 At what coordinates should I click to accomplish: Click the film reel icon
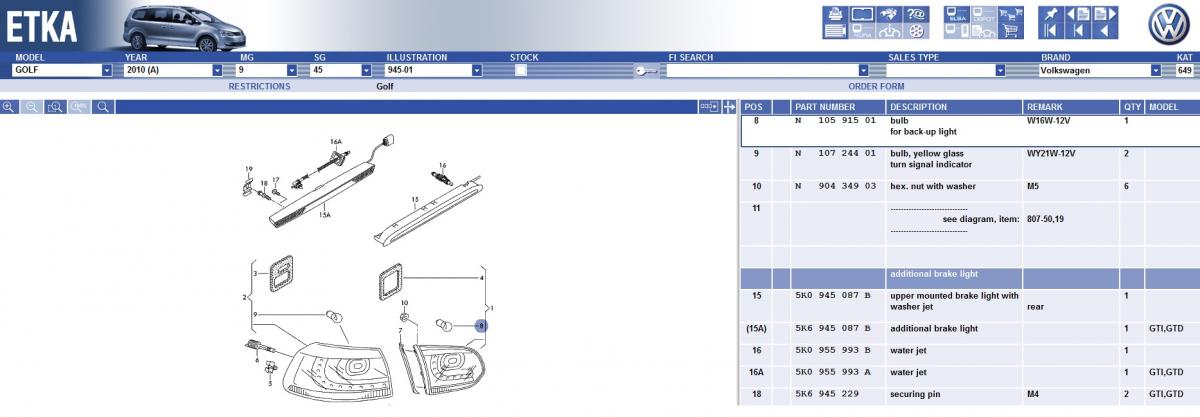coord(916,31)
